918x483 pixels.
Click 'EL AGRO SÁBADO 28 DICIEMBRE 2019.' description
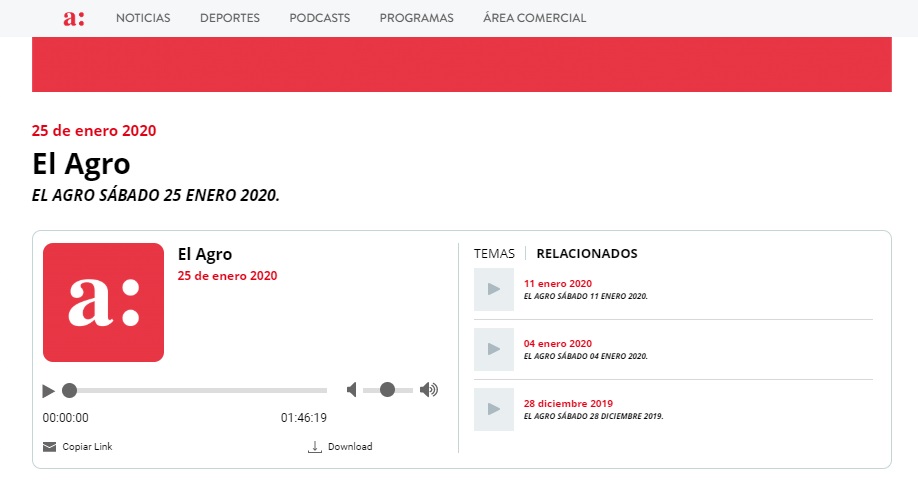click(593, 417)
